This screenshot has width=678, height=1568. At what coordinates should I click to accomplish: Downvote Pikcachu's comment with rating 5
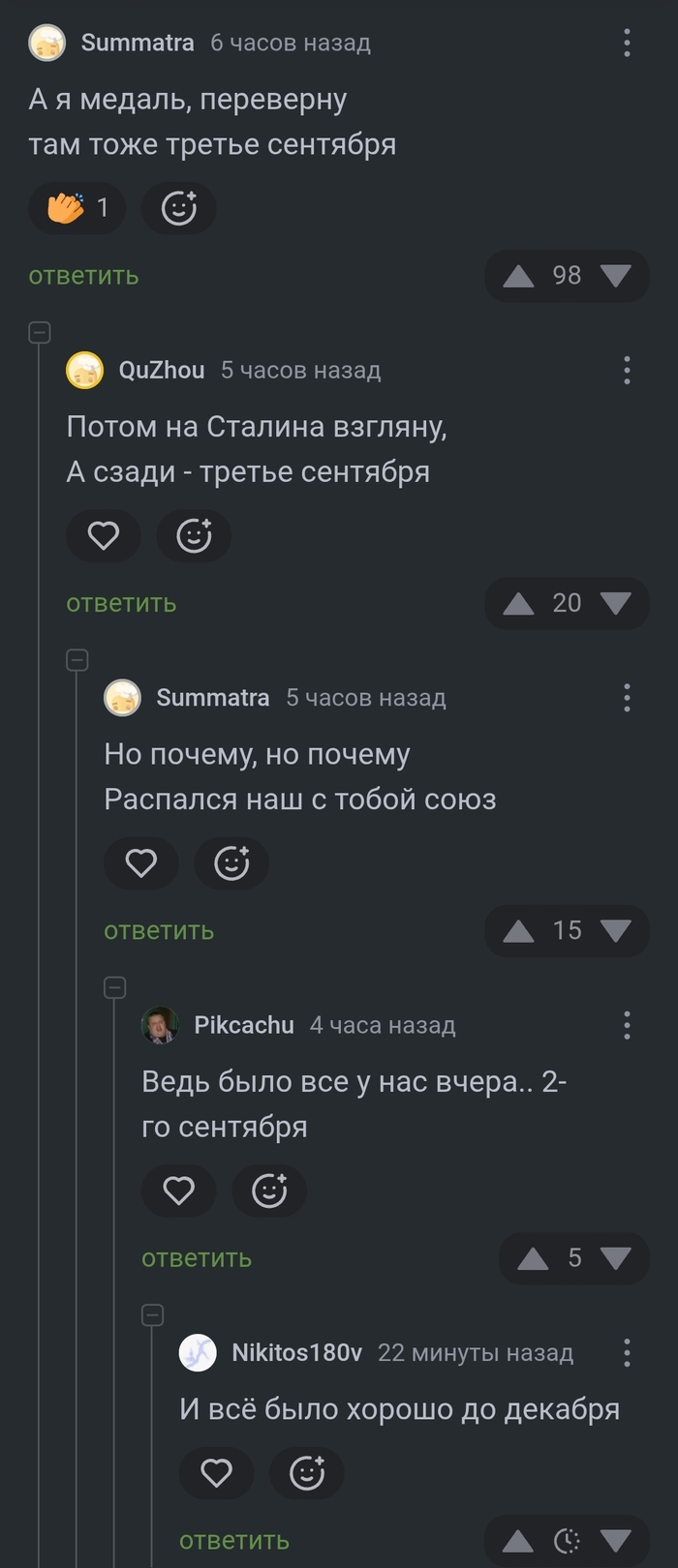pos(616,1257)
